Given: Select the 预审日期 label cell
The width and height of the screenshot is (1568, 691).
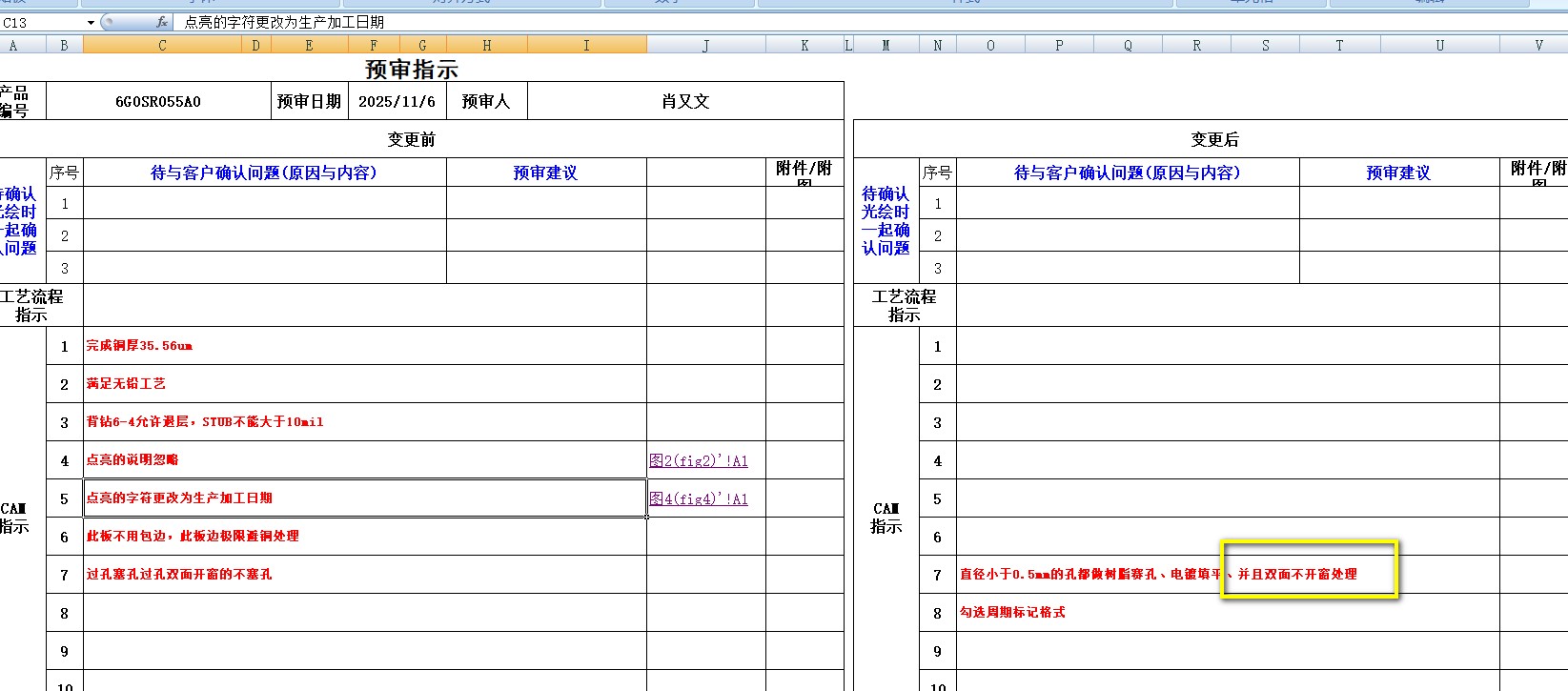Looking at the screenshot, I should 309,101.
